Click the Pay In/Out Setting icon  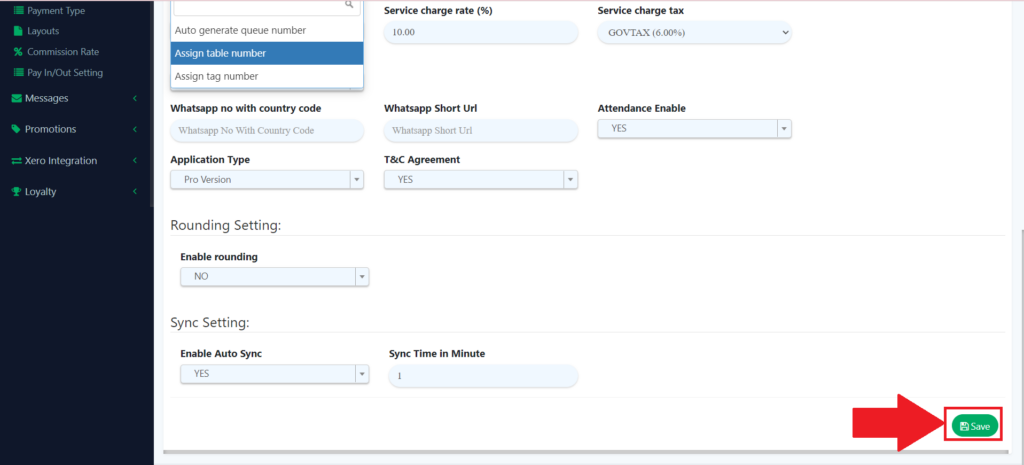point(18,73)
